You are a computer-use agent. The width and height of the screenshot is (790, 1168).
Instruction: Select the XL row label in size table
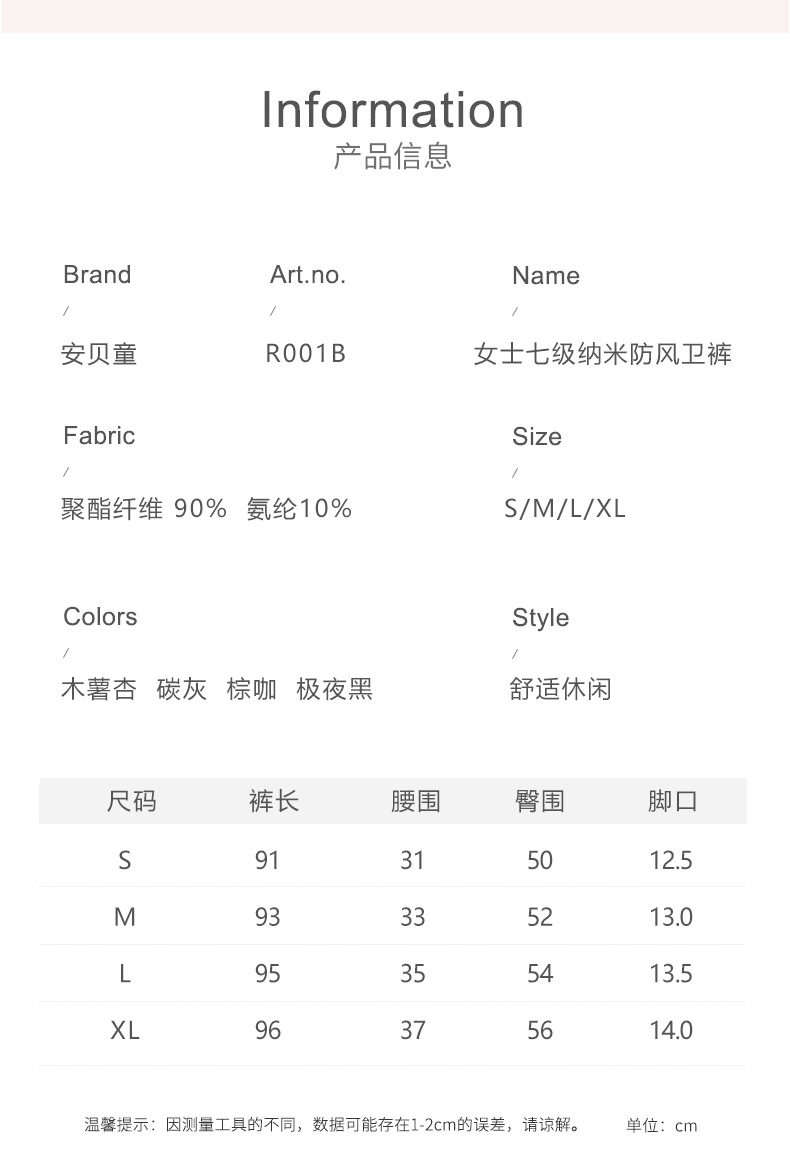[125, 1030]
